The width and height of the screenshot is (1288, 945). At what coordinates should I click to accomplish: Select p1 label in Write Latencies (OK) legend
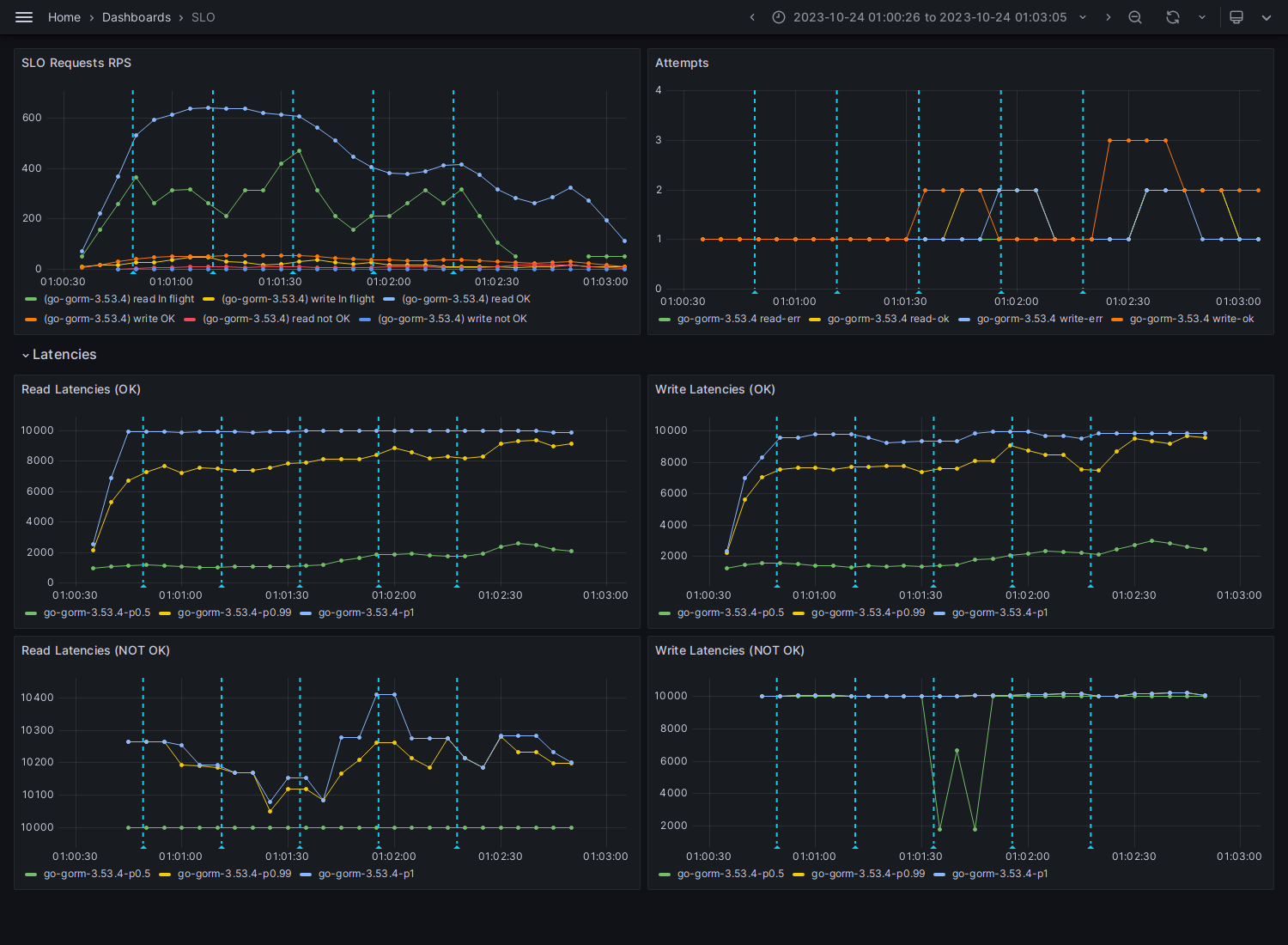pos(1000,613)
